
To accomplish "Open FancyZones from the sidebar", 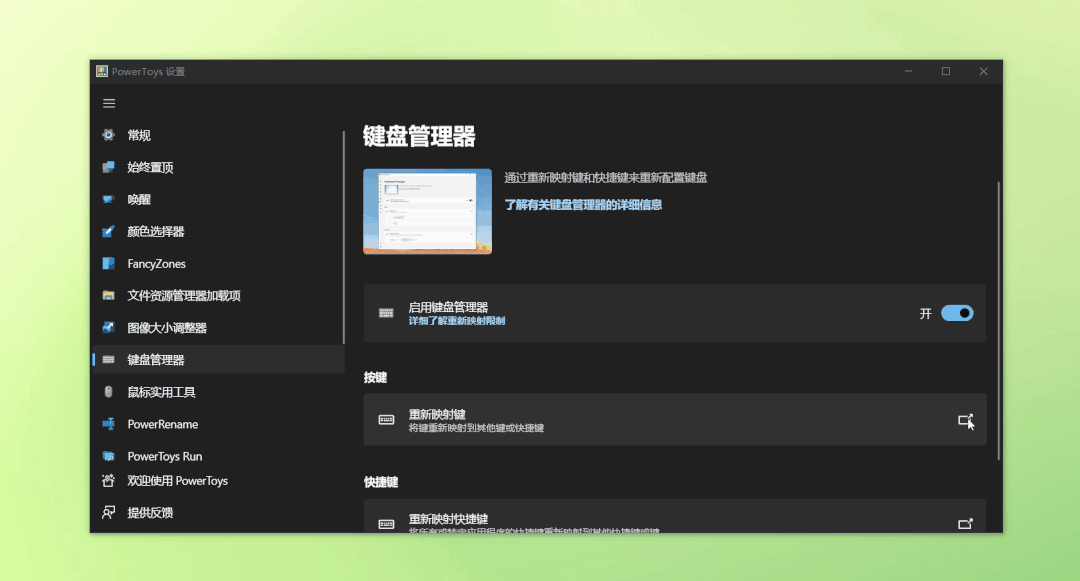I will tap(108, 263).
